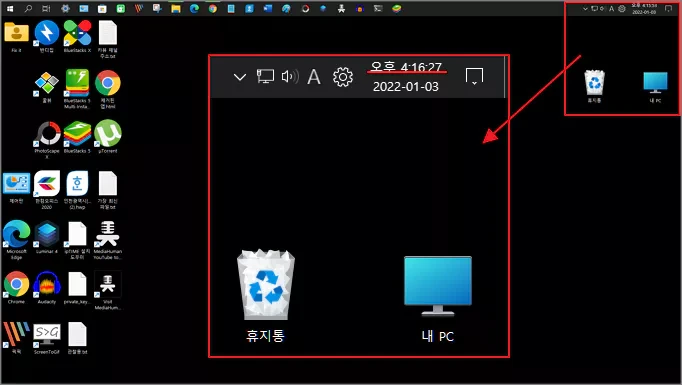Viewport: 682px width, 385px height.
Task: Select the Luminar 4 desktop shortcut
Action: click(x=47, y=238)
